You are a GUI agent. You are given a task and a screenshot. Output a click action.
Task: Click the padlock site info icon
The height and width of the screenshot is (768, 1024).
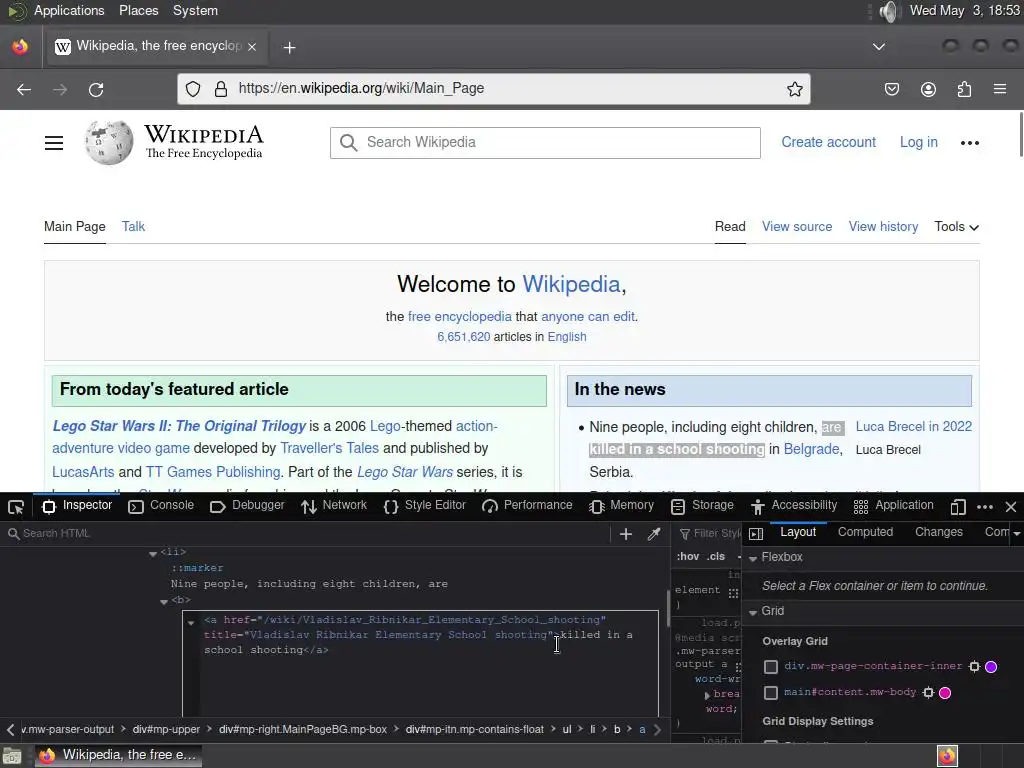click(221, 89)
